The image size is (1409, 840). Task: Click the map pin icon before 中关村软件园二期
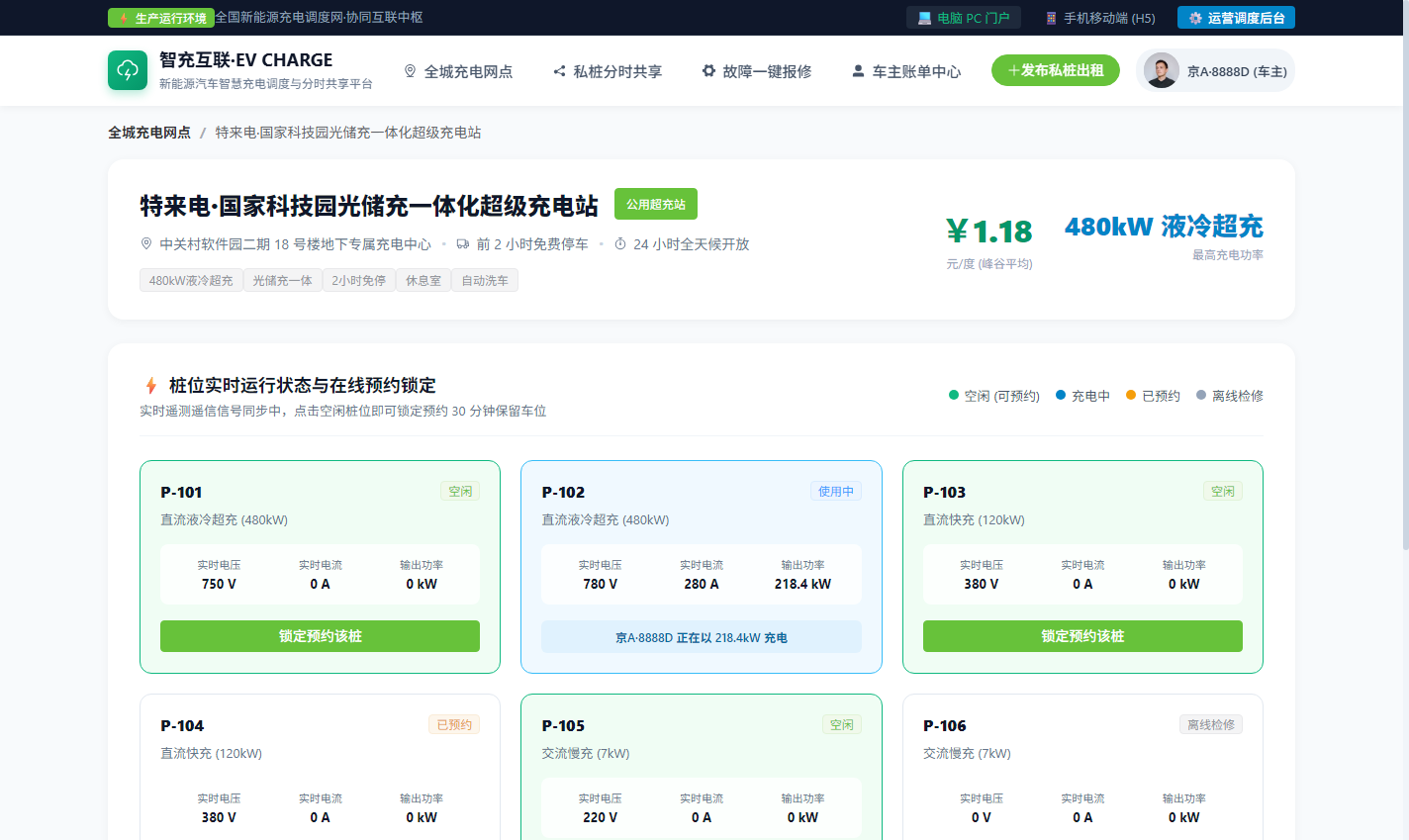(x=146, y=243)
